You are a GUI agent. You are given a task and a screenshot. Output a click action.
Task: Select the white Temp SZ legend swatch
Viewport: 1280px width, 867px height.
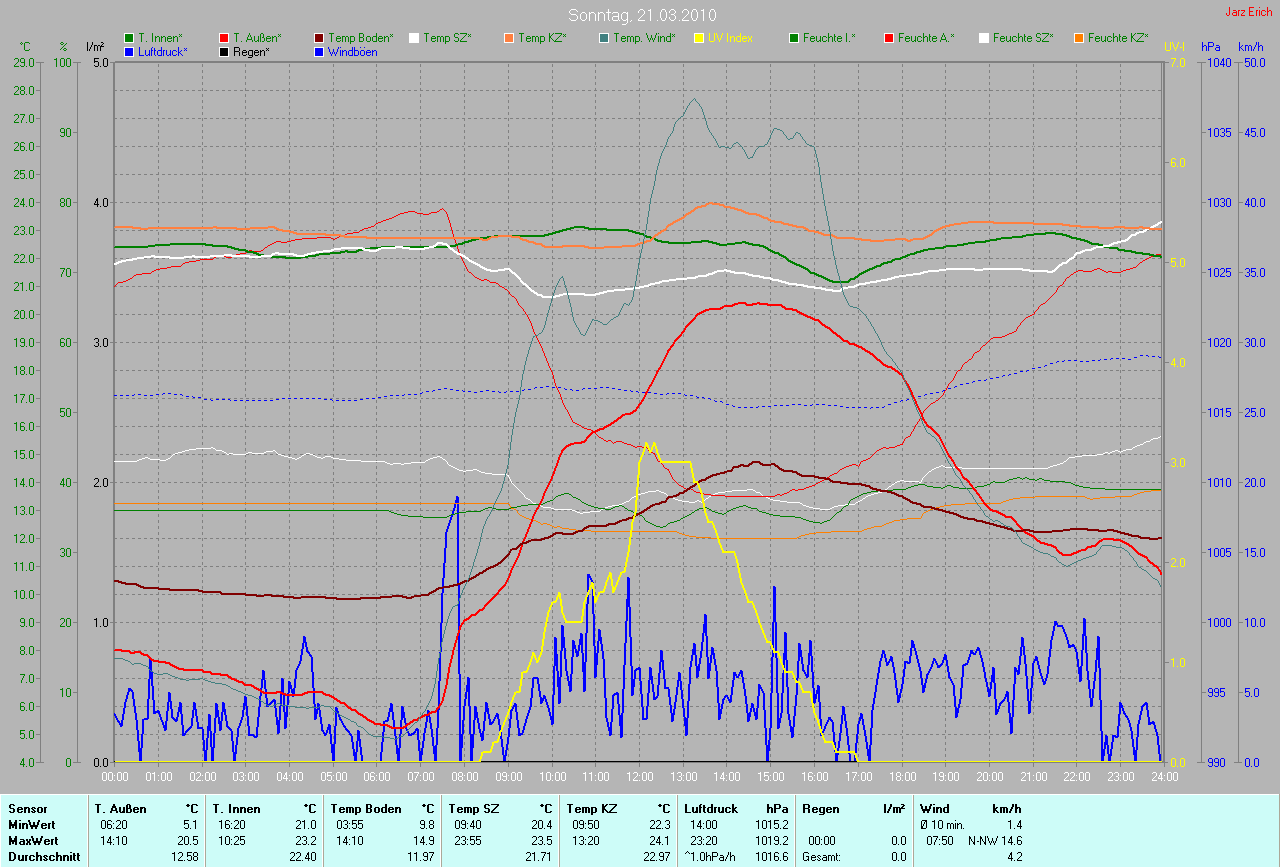click(414, 38)
